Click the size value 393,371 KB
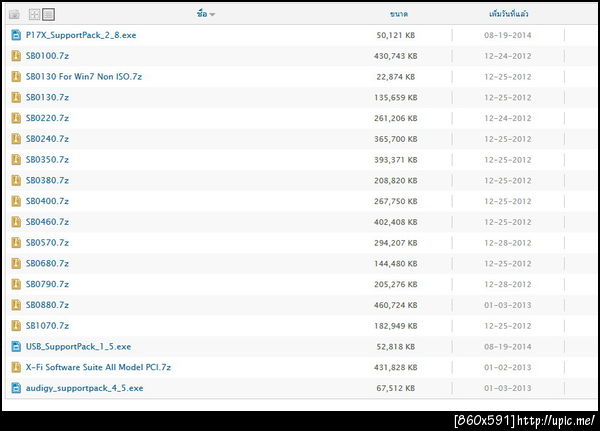600x431 pixels. click(x=396, y=159)
